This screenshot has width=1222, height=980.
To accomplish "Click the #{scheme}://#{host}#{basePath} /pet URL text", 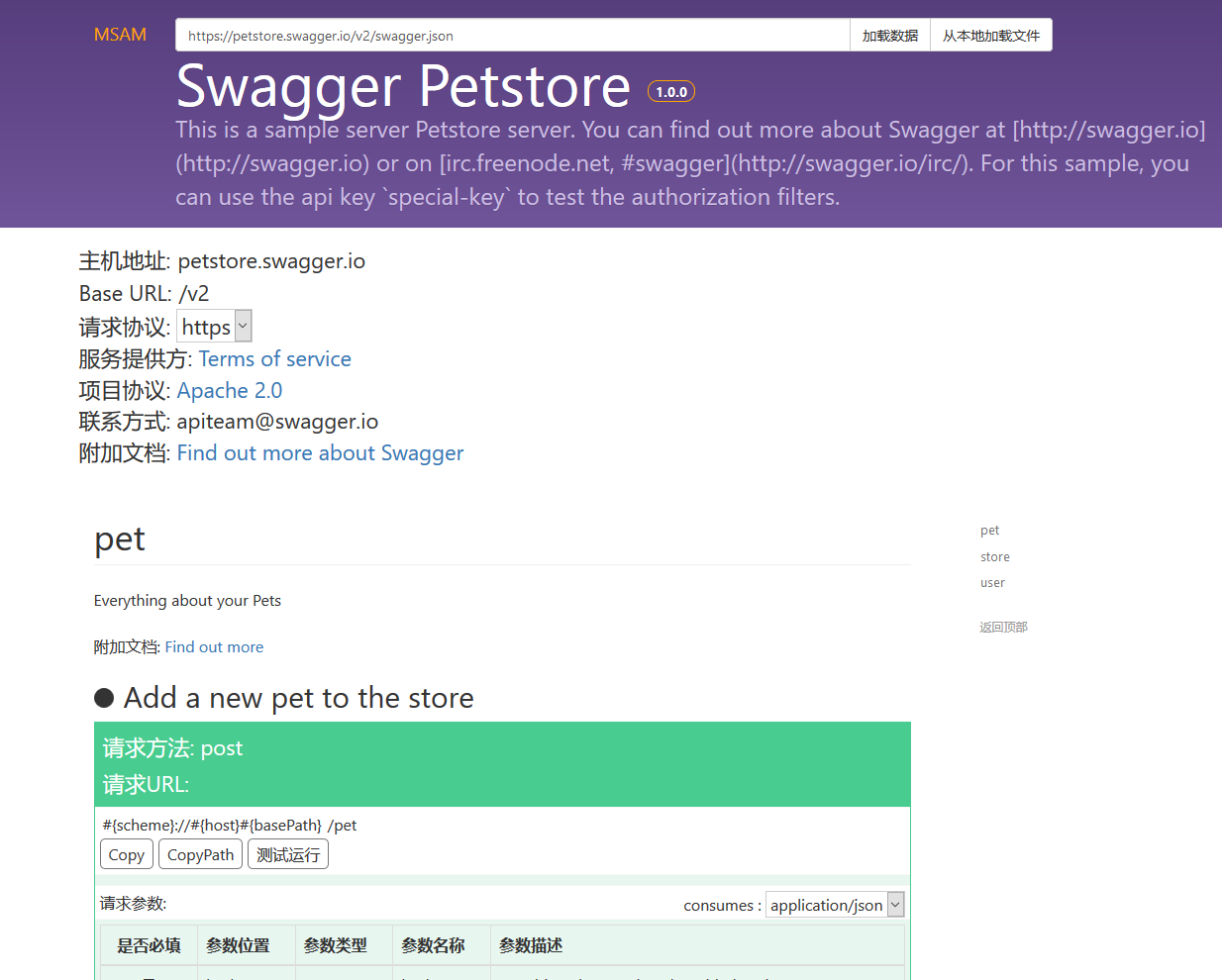I will [x=230, y=825].
